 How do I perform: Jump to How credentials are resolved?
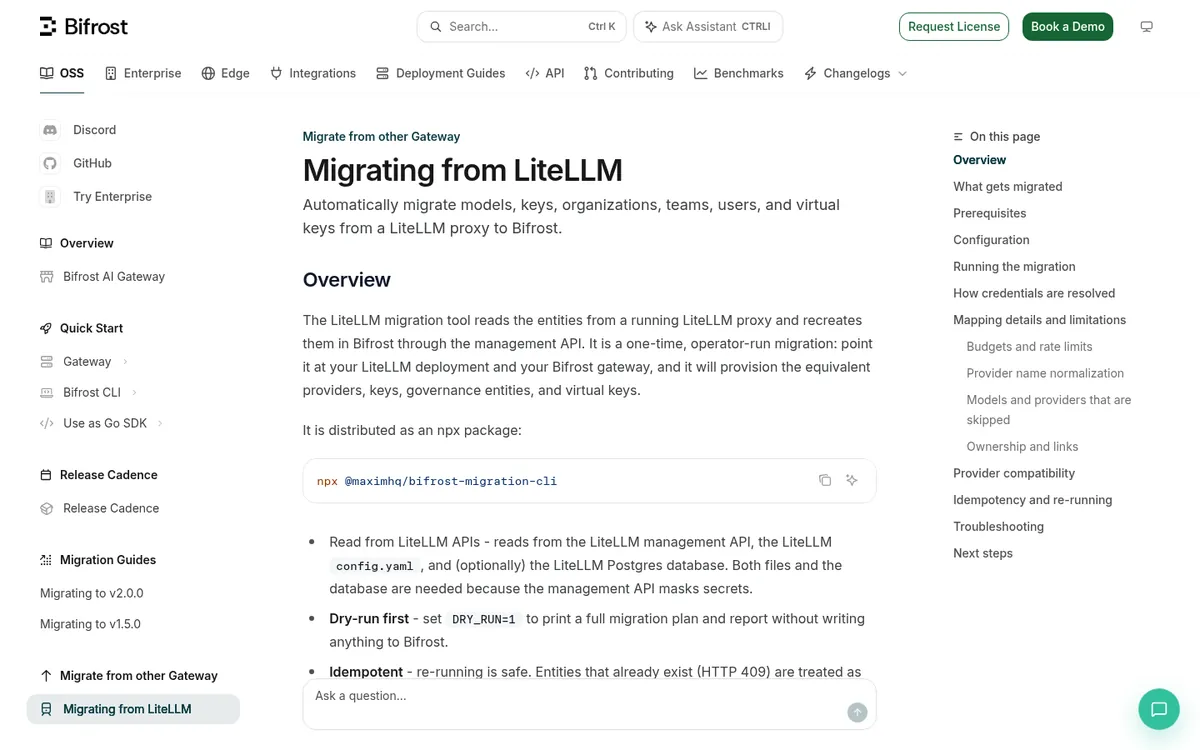point(1034,294)
